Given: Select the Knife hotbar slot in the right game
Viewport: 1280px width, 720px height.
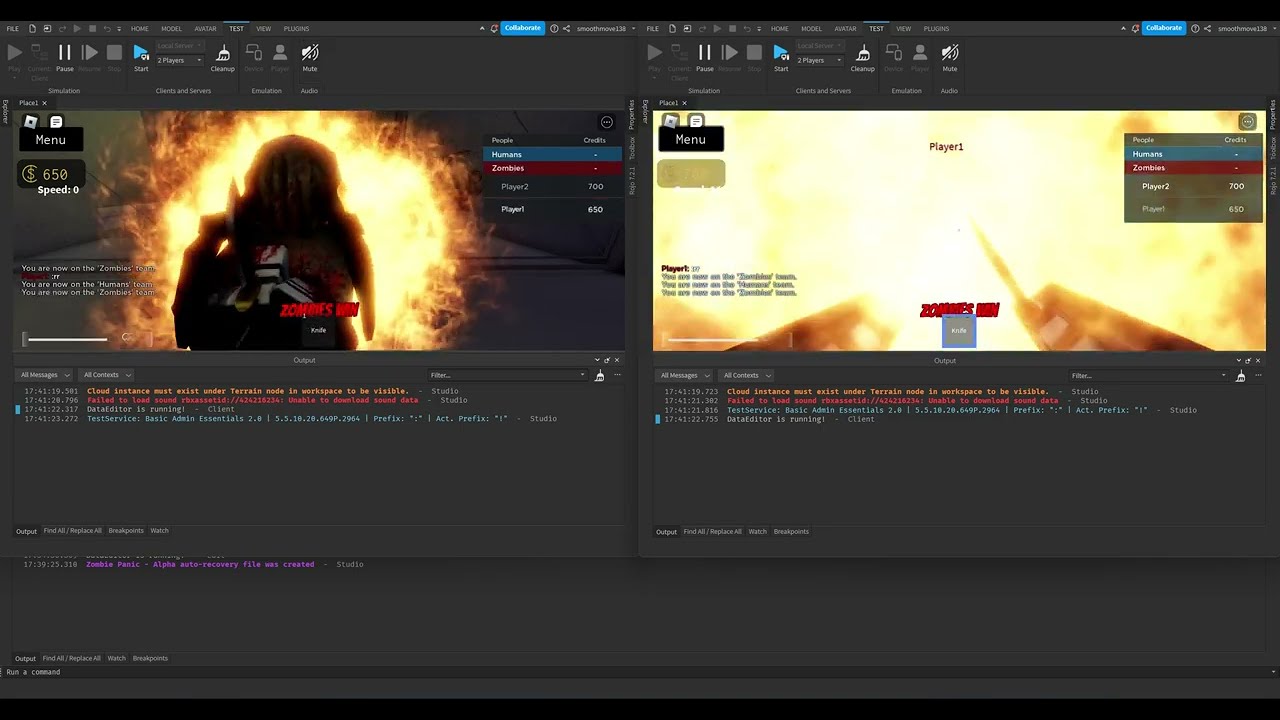Looking at the screenshot, I should [959, 331].
